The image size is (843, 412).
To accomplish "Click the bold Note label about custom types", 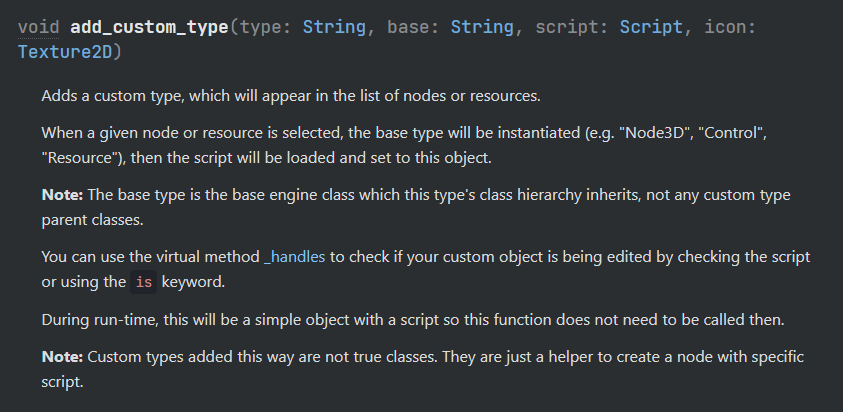I will point(62,357).
